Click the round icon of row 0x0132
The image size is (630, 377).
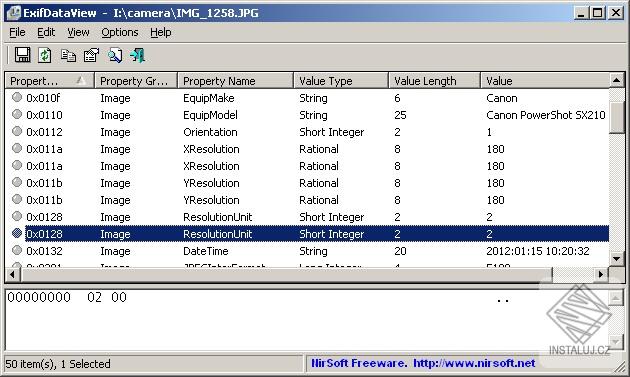point(16,250)
